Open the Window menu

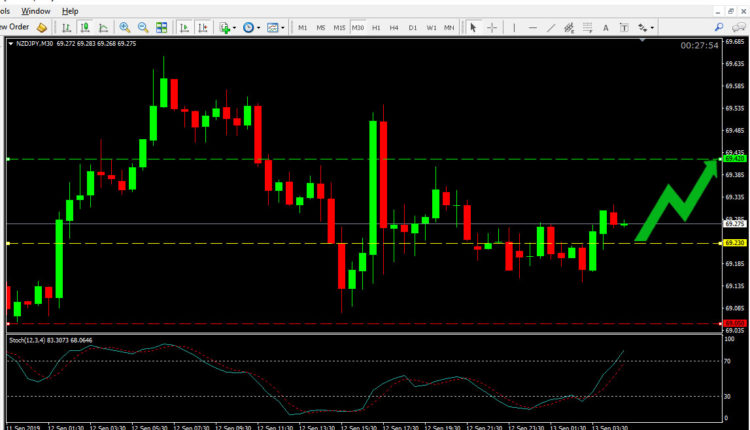point(37,9)
